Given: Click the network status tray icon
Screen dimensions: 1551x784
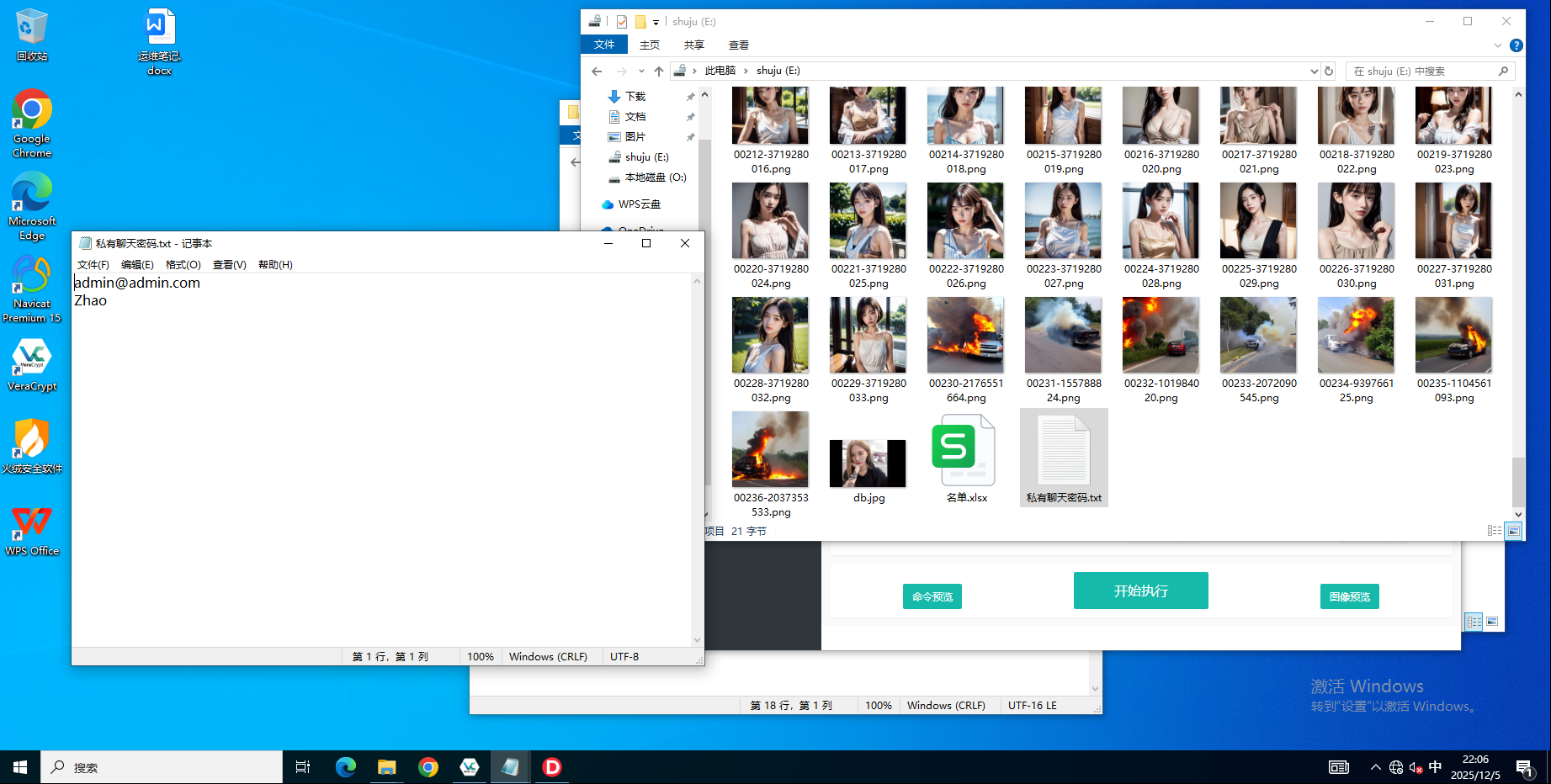Looking at the screenshot, I should 1396,767.
